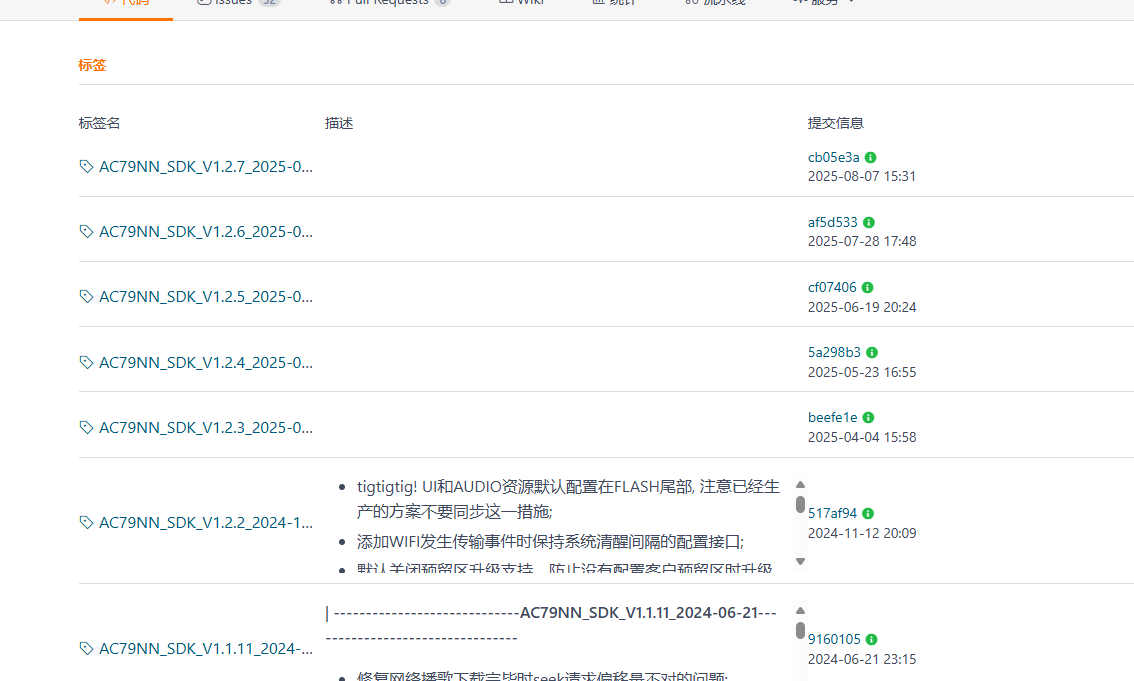
Task: Click bold heading AC79NN_SDK_V1.1.11_2024-06-21 in description
Action: coord(639,612)
